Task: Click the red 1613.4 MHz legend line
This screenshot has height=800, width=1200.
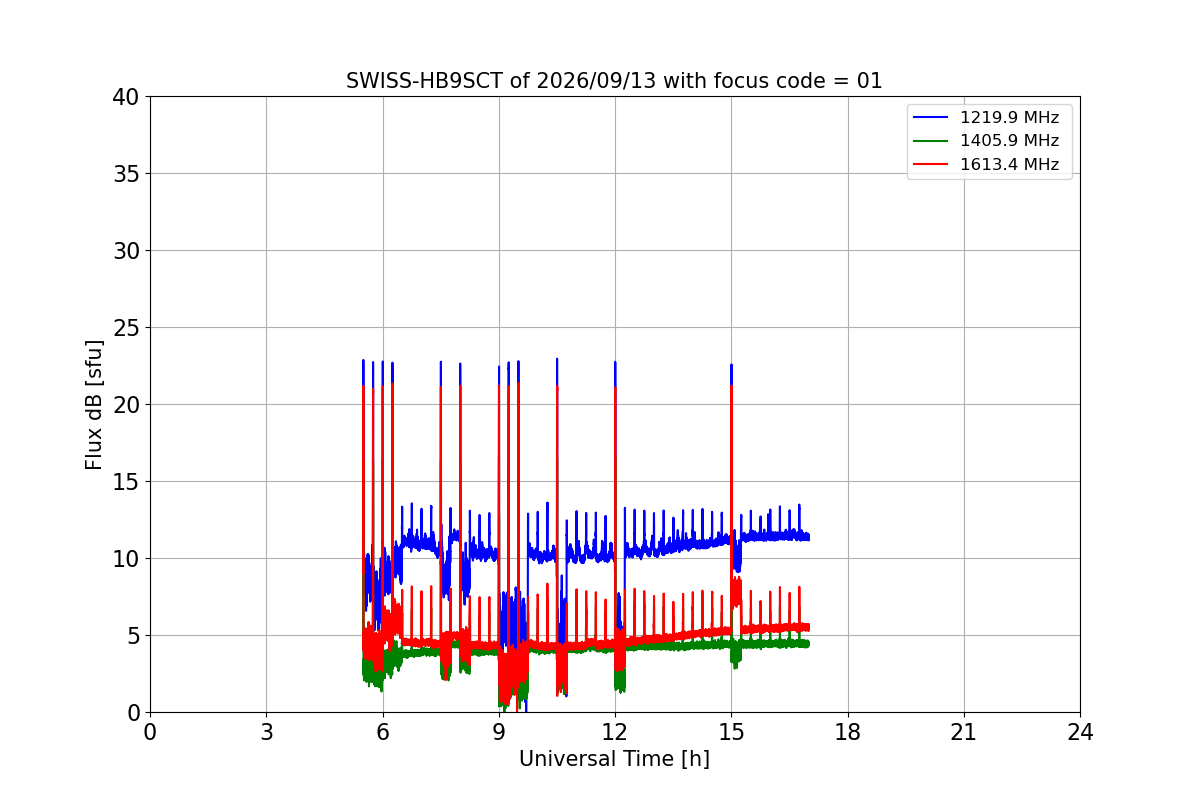Action: click(x=931, y=165)
